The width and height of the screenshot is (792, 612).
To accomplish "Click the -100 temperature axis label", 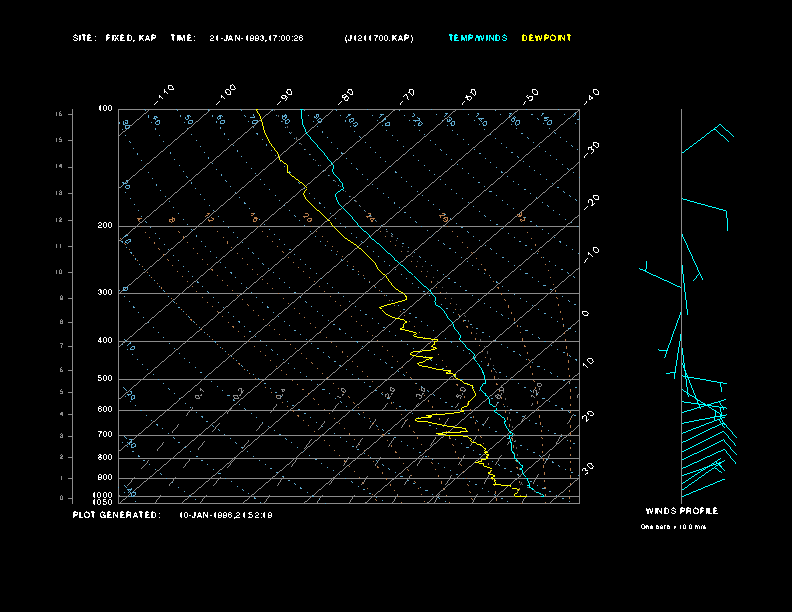I will point(226,94).
